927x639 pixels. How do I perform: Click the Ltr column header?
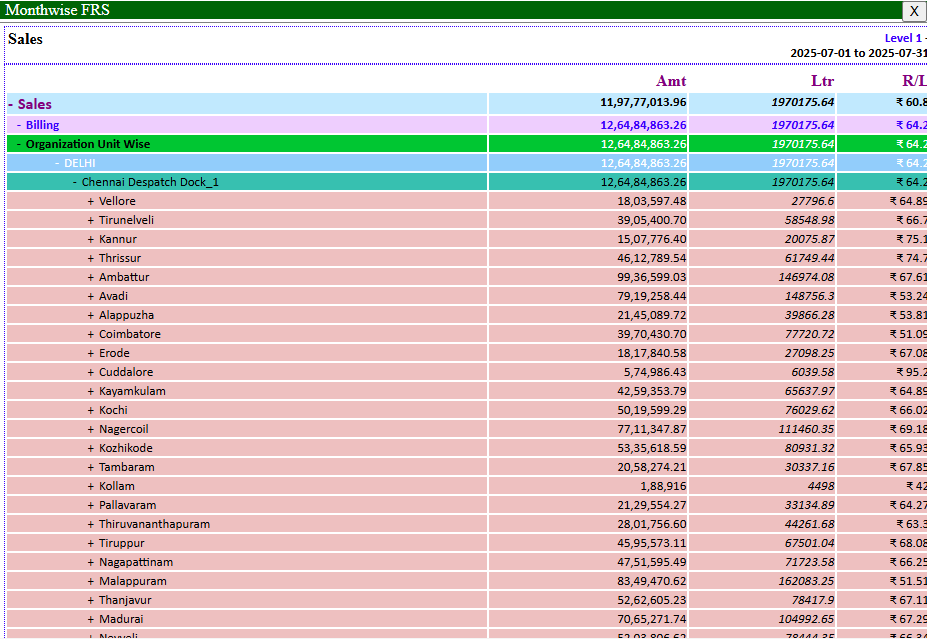click(821, 81)
